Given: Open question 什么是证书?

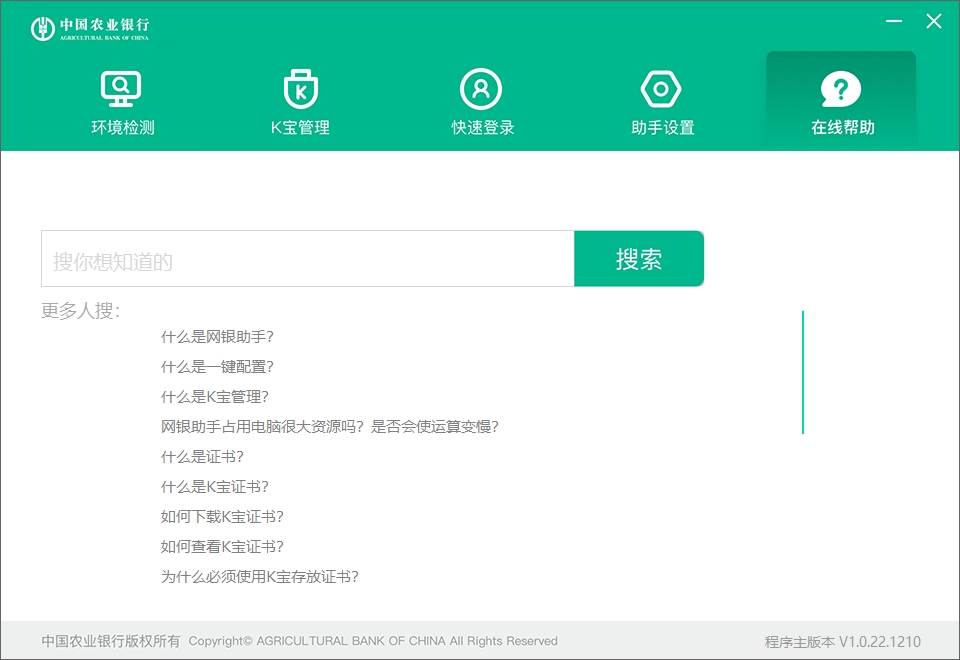Looking at the screenshot, I should (202, 457).
